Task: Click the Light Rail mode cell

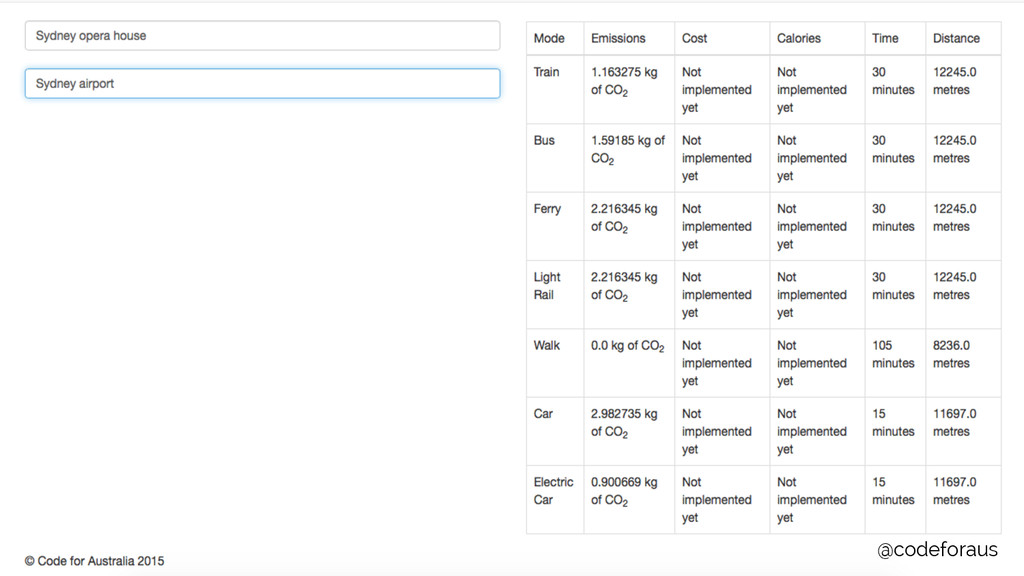Action: (x=547, y=286)
